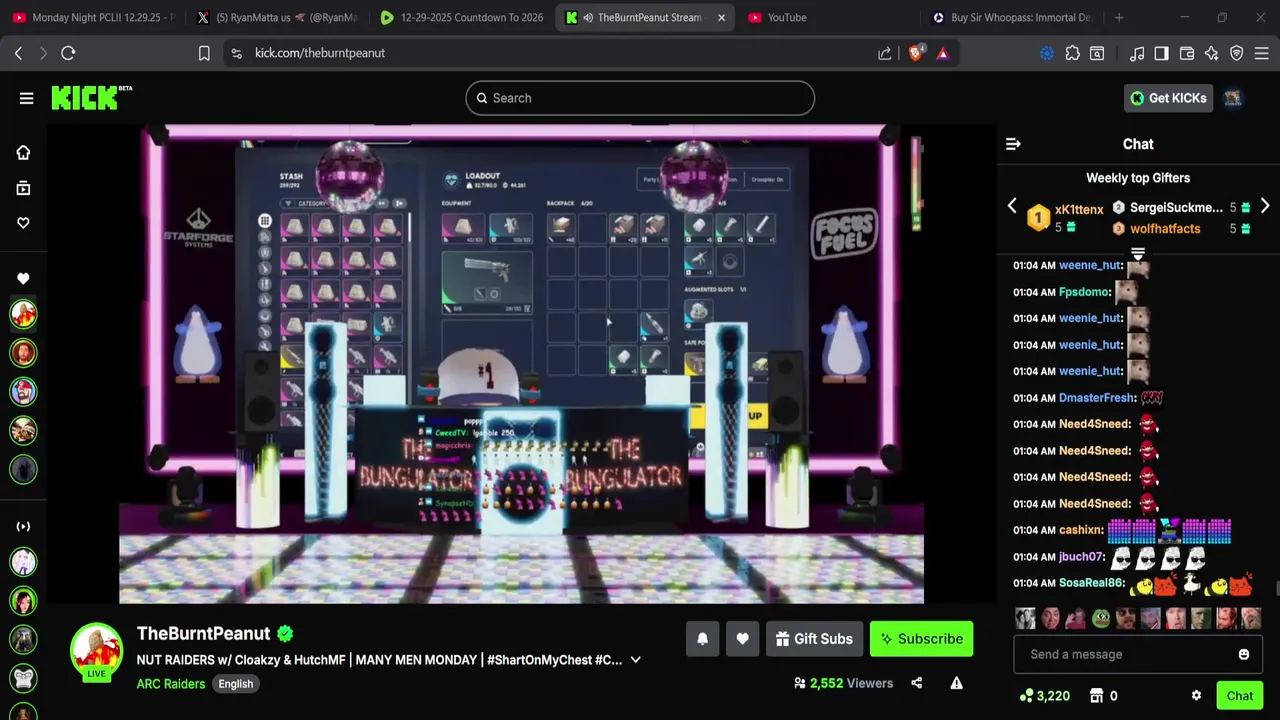Select the Pepe frog quick emote

click(1101, 618)
